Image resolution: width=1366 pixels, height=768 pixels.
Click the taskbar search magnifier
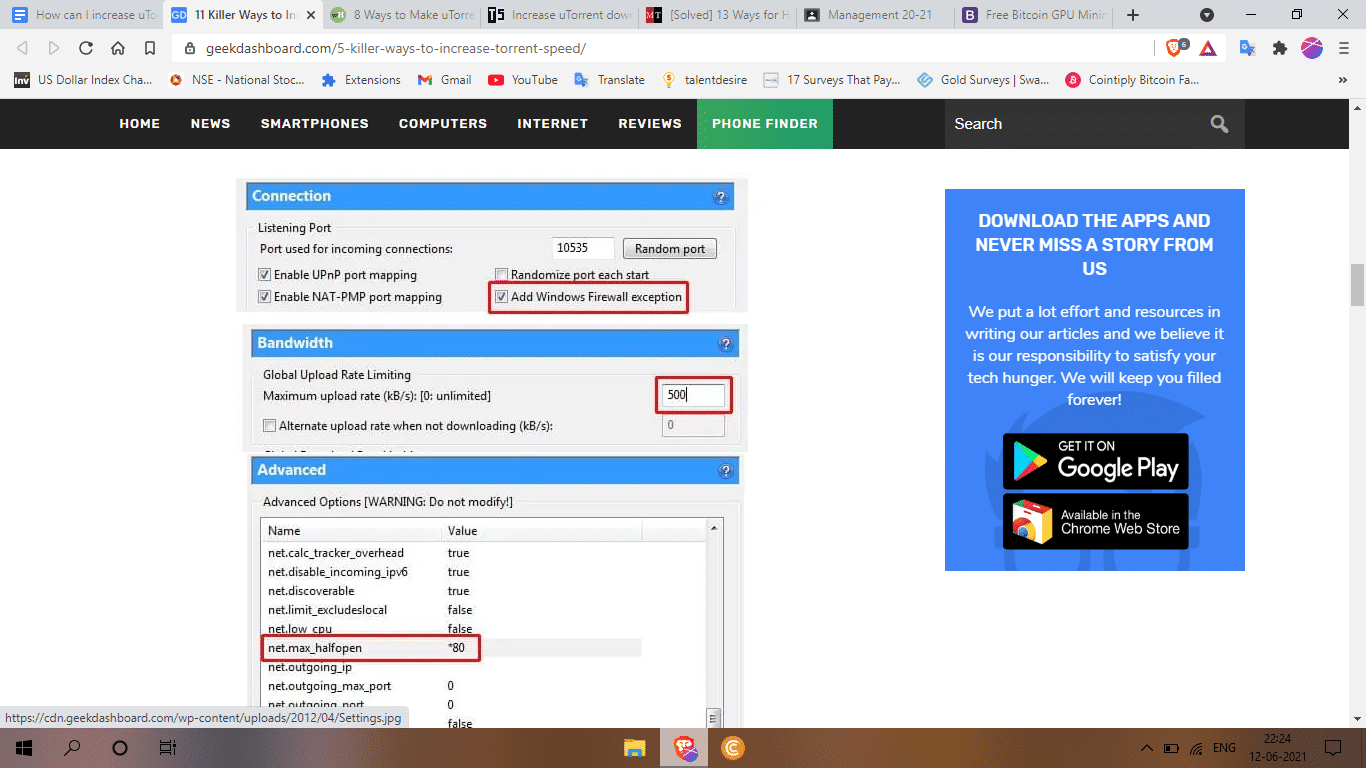[72, 748]
